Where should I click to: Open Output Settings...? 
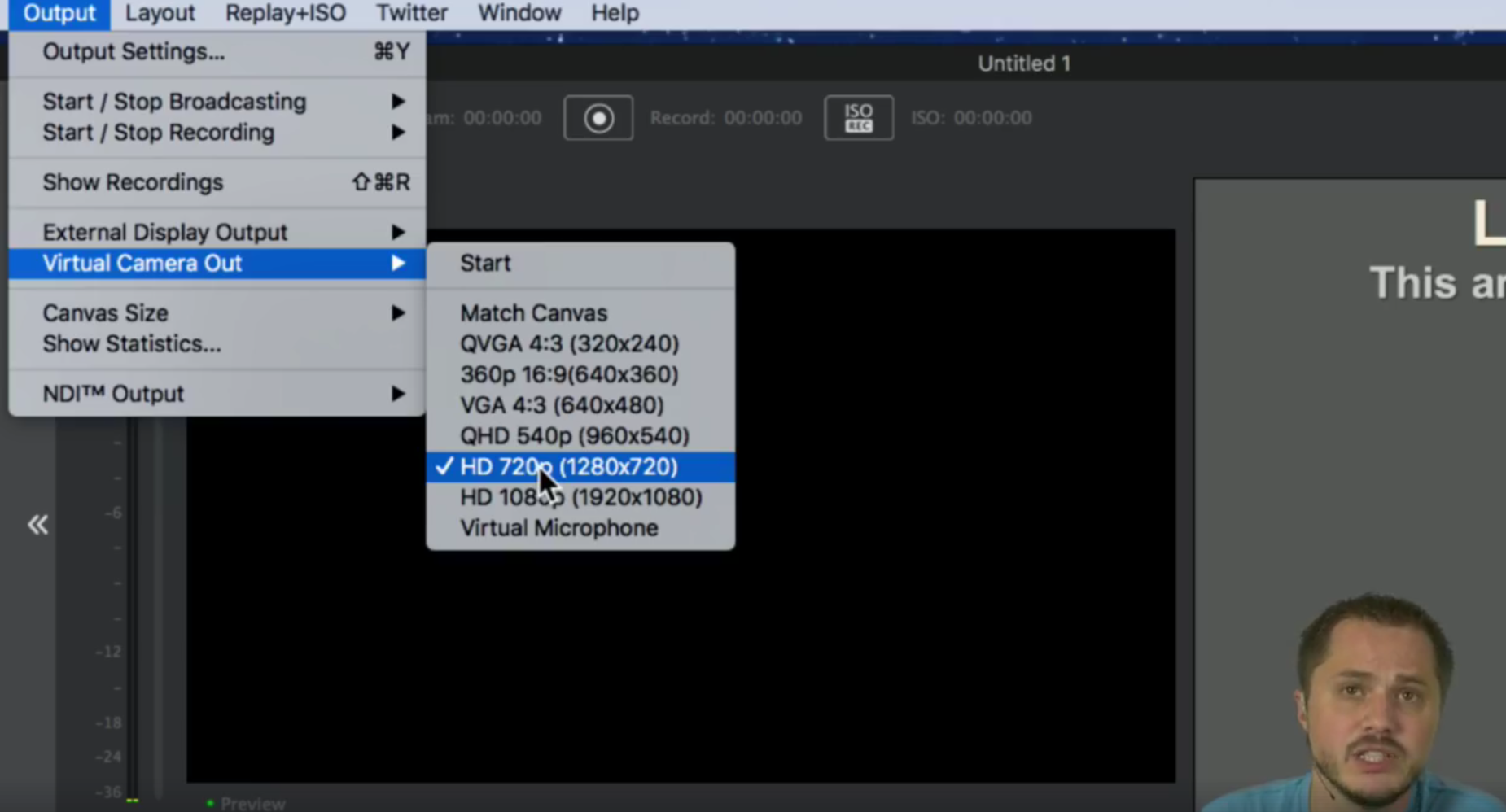(134, 51)
